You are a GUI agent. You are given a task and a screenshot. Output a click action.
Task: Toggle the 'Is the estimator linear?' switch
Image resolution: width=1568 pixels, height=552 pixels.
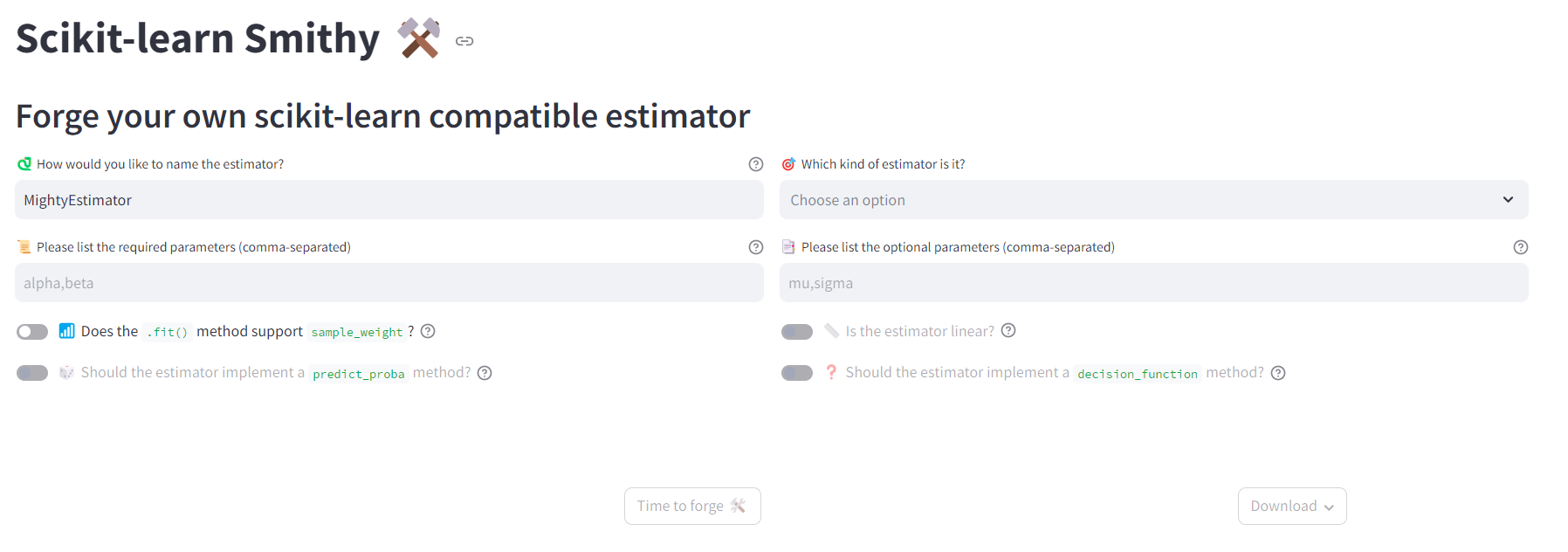[x=797, y=332]
